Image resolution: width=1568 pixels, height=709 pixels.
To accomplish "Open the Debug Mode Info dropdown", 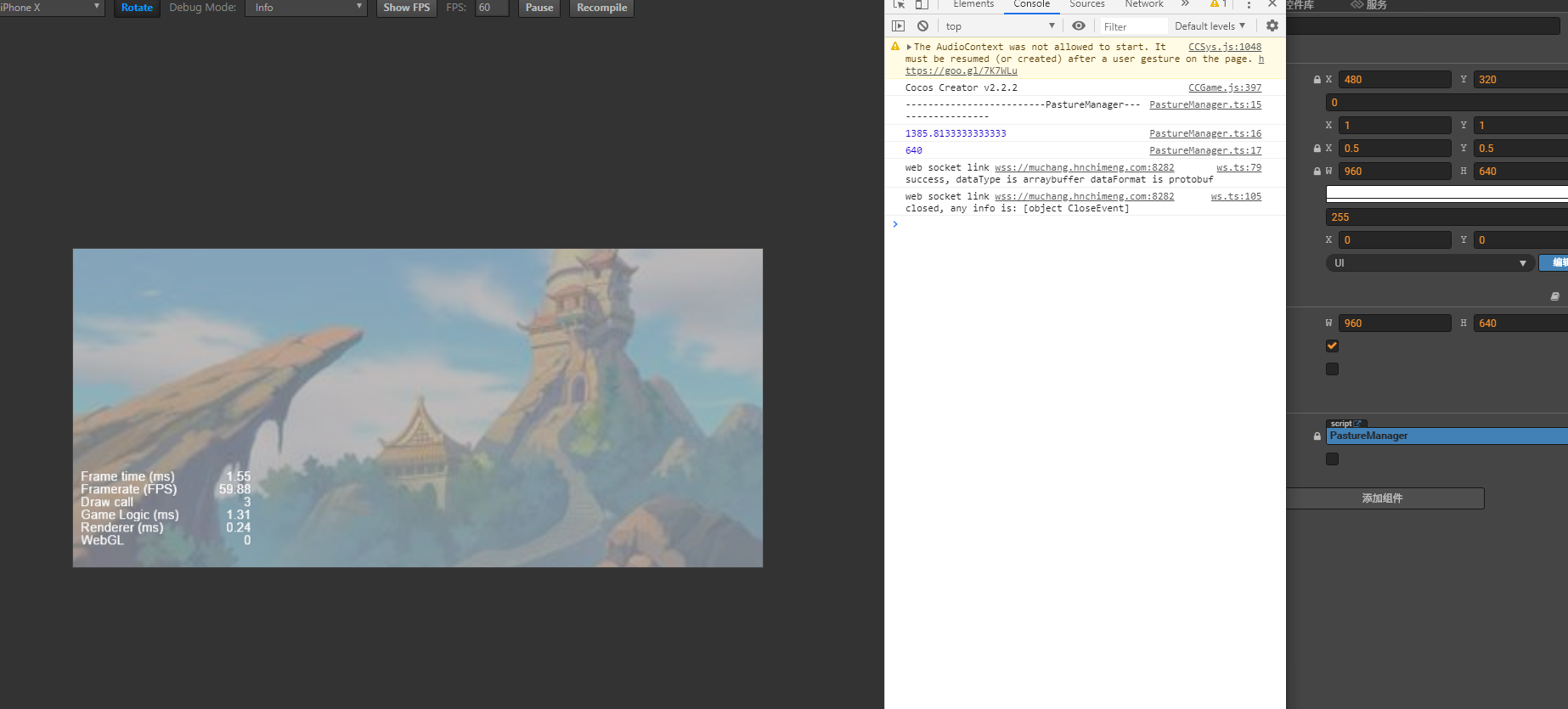I will coord(306,8).
